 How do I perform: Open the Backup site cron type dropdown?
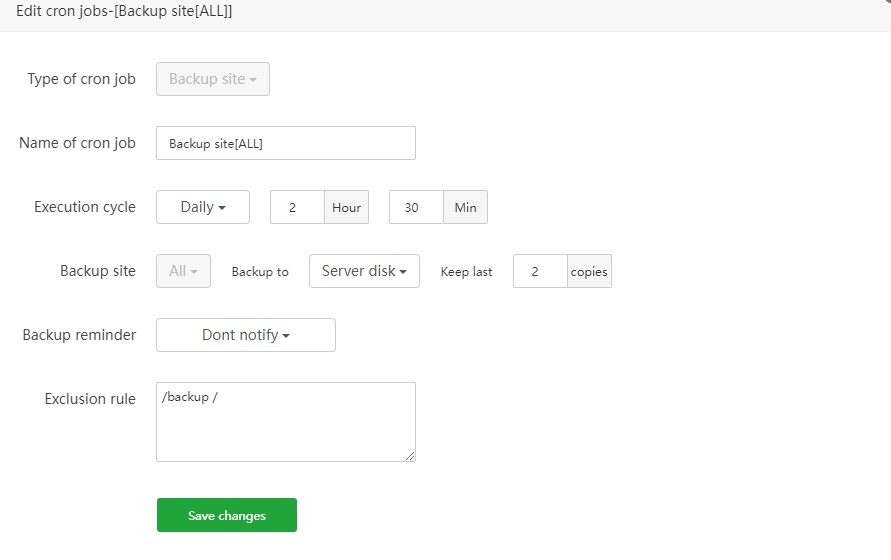213,79
